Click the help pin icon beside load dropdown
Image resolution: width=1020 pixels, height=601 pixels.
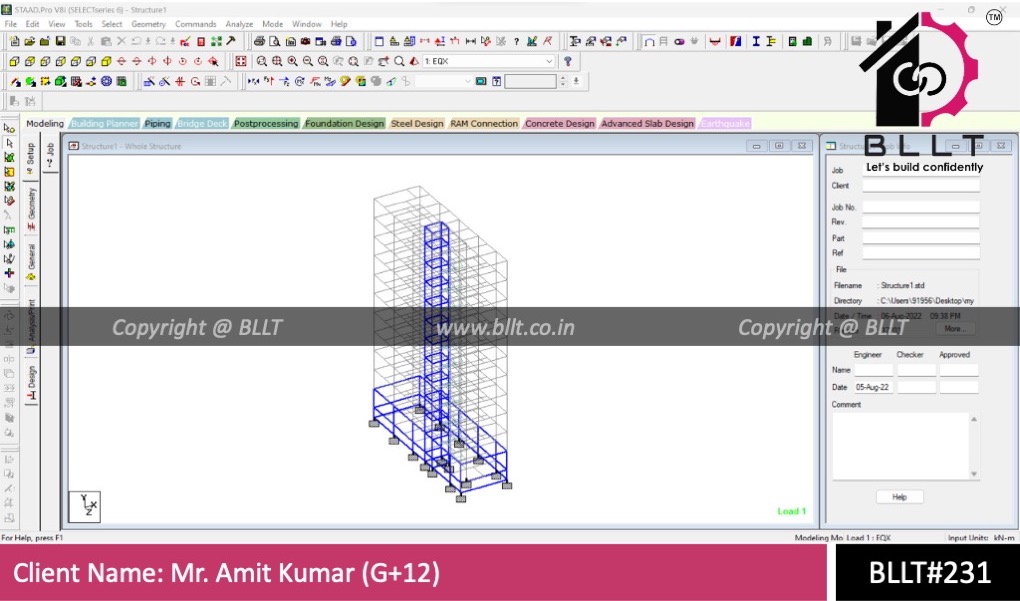pos(568,61)
